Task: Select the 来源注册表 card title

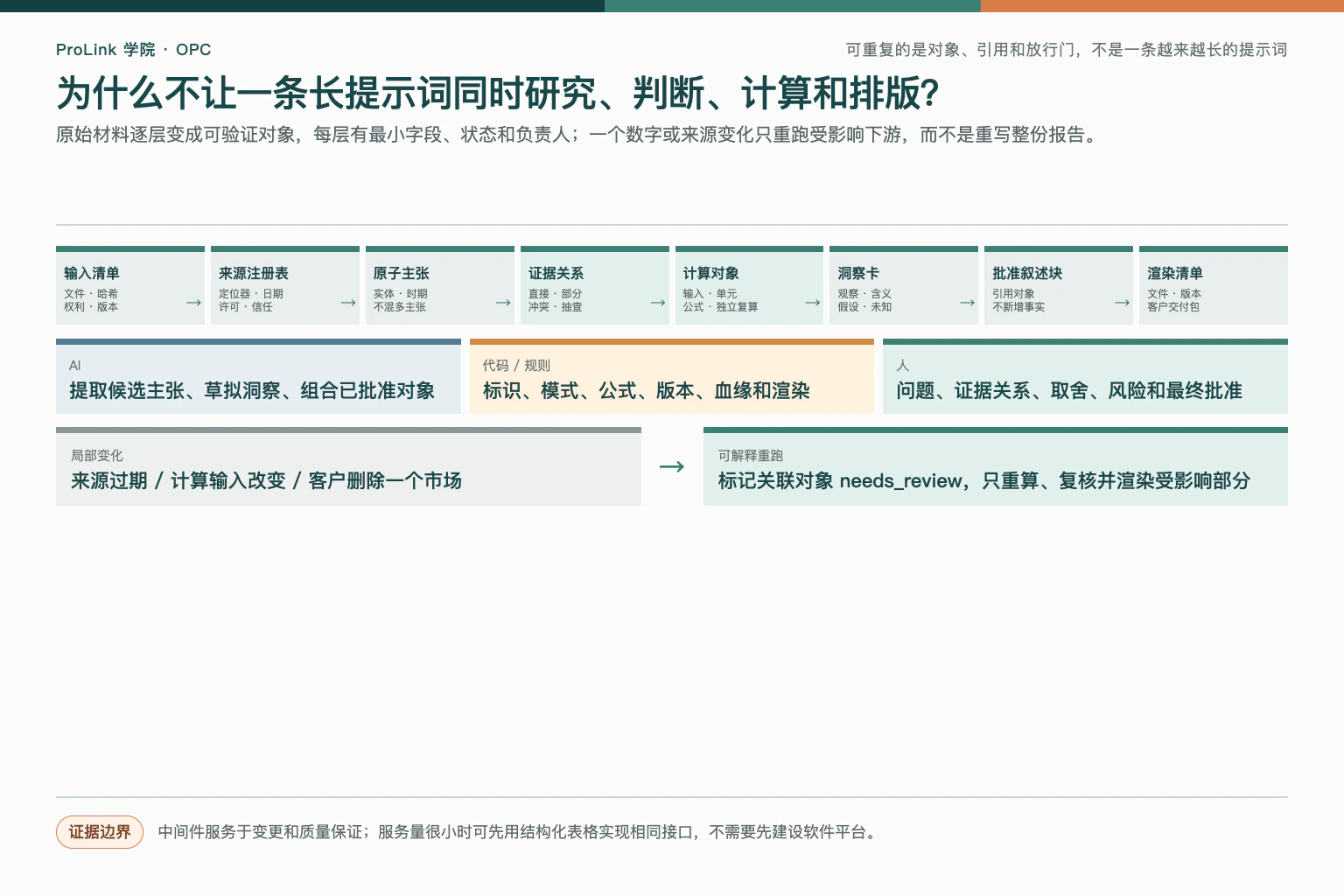Action: pyautogui.click(x=254, y=274)
